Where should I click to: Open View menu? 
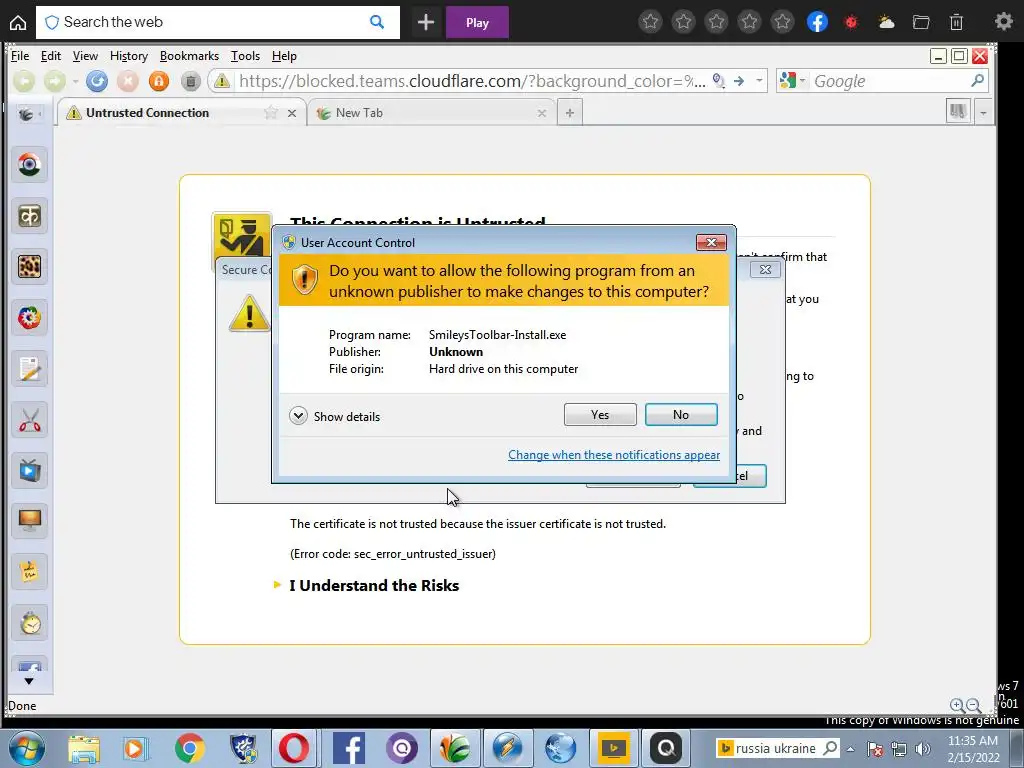coord(85,56)
